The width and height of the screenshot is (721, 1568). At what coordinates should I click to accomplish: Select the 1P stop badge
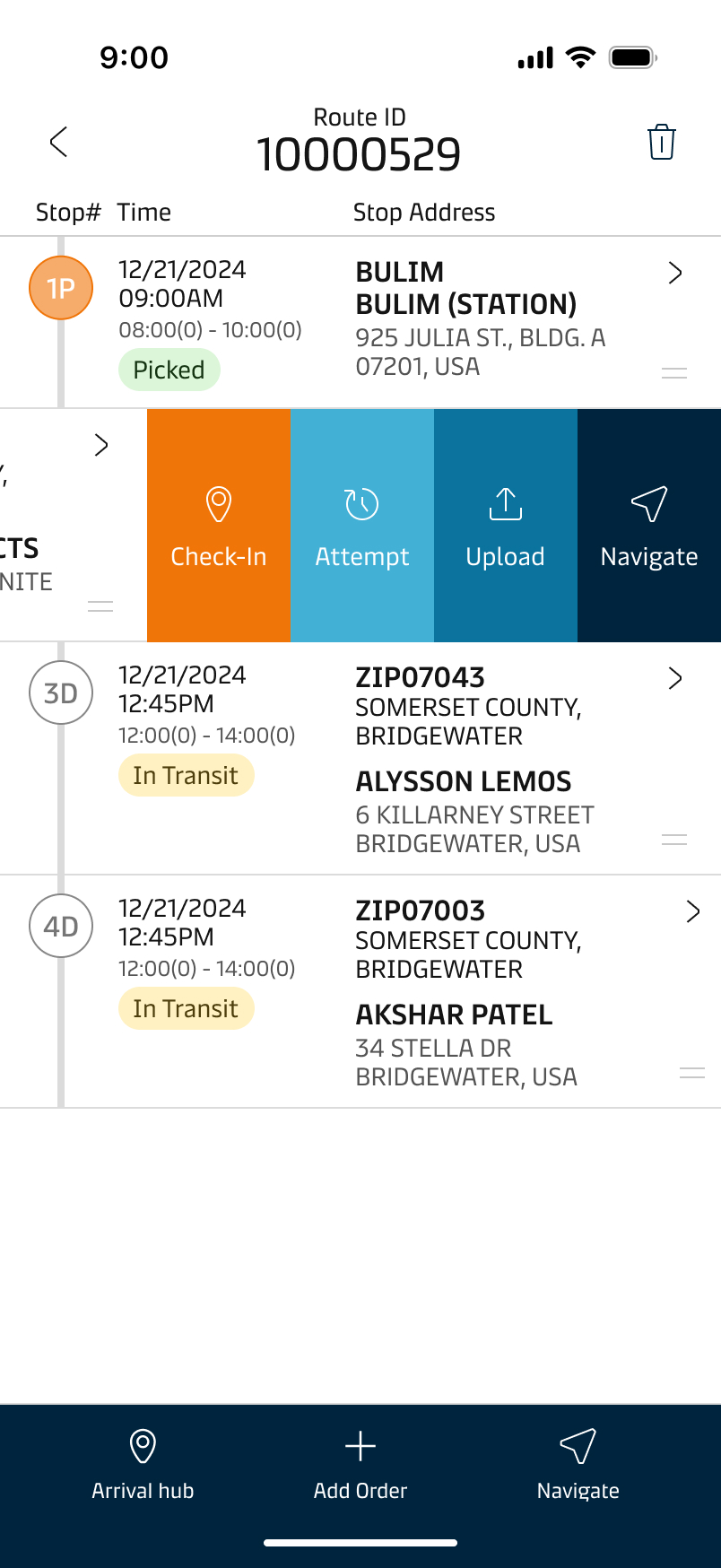point(61,288)
